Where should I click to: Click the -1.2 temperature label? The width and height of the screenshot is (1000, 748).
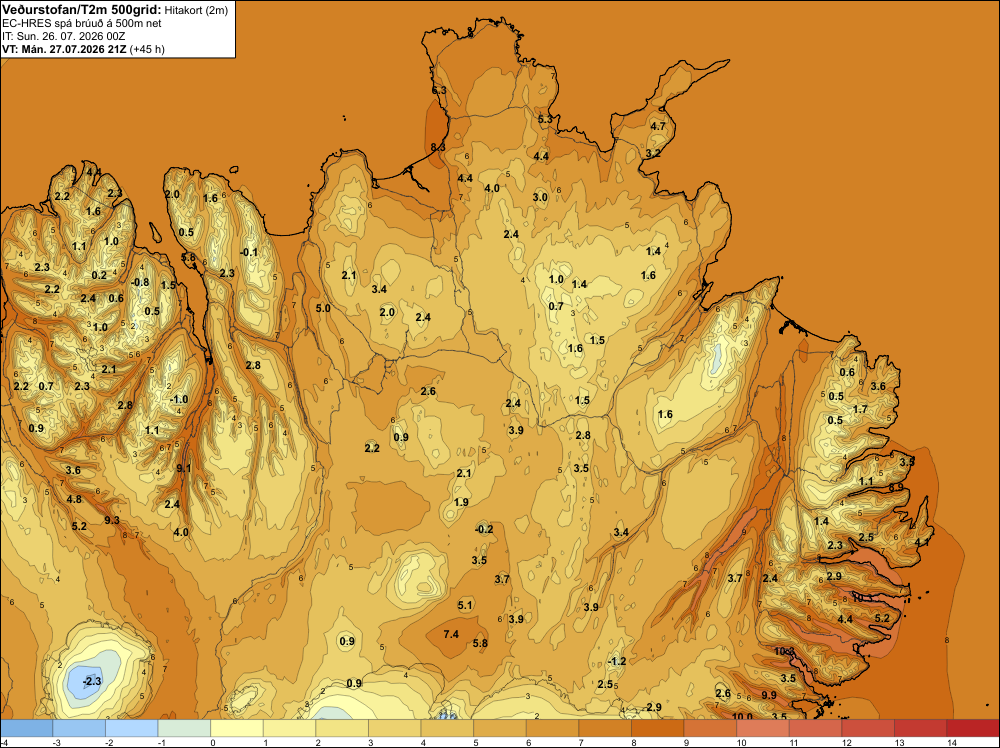[617, 661]
